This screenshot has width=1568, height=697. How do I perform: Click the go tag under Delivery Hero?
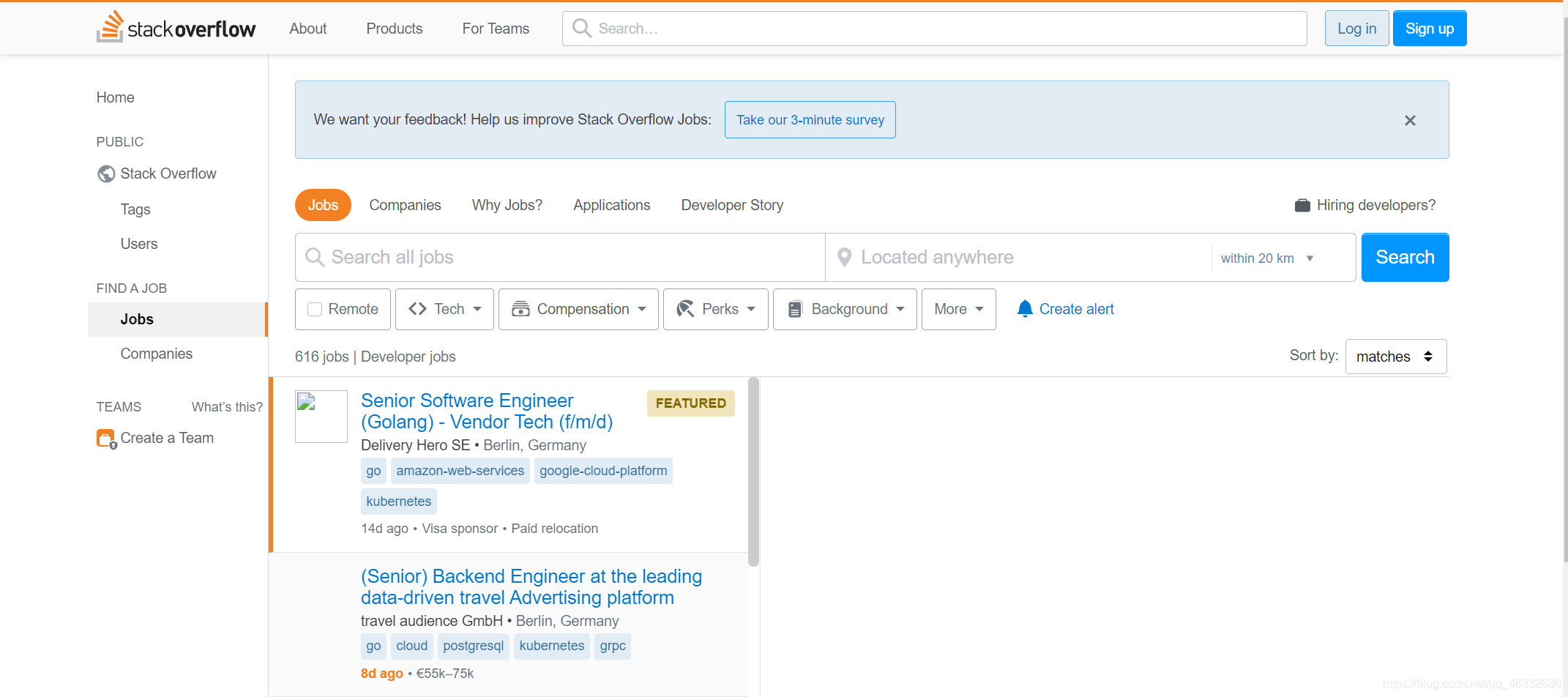pyautogui.click(x=373, y=471)
